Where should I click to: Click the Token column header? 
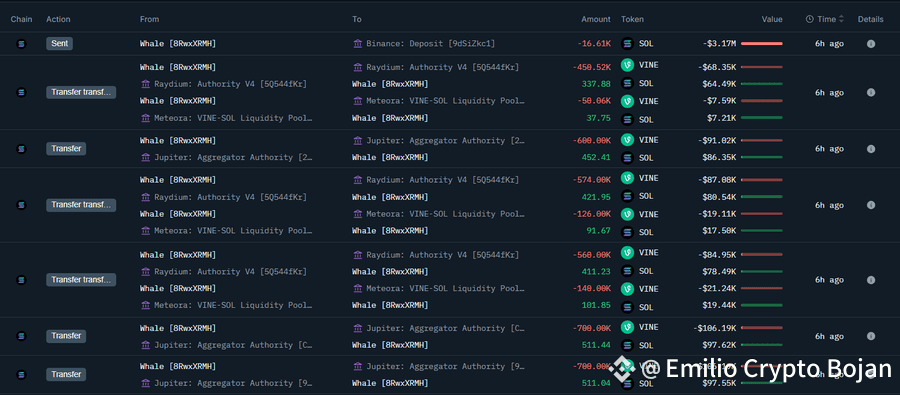coord(633,19)
